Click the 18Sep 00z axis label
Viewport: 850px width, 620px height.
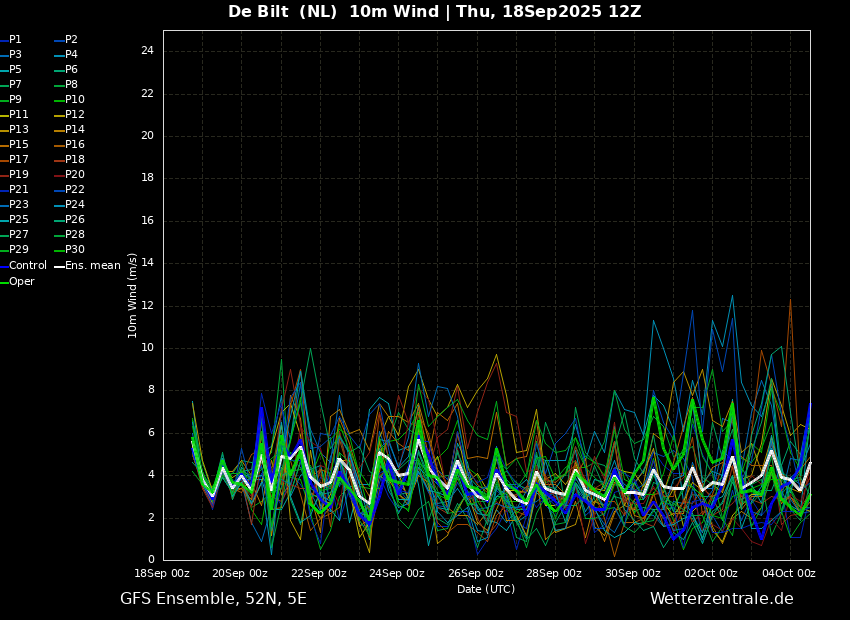tap(162, 573)
